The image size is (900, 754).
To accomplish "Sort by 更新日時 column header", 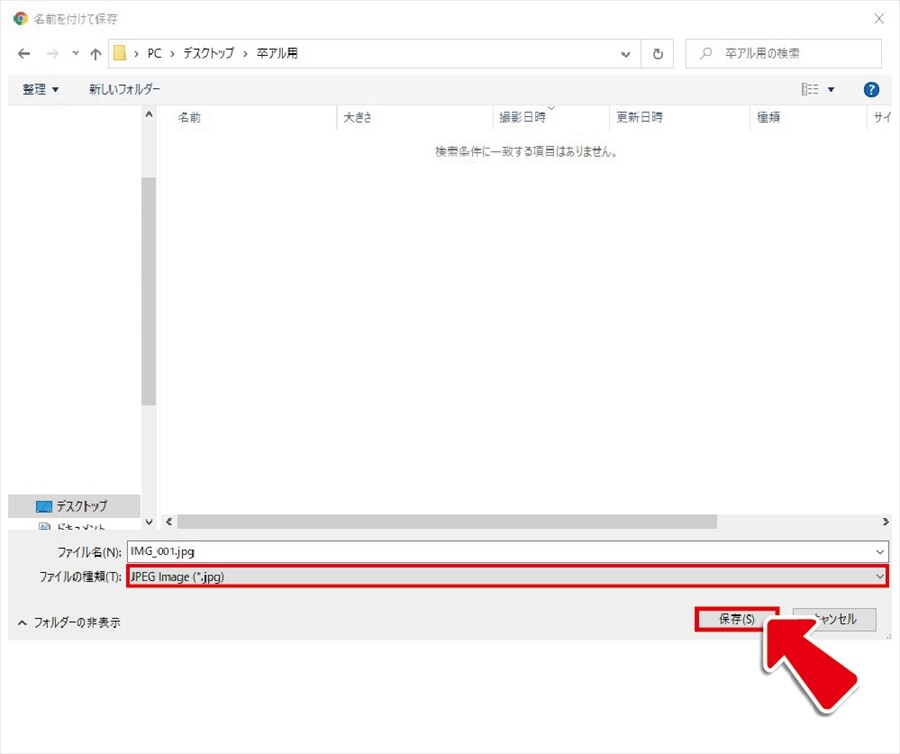I will point(639,118).
